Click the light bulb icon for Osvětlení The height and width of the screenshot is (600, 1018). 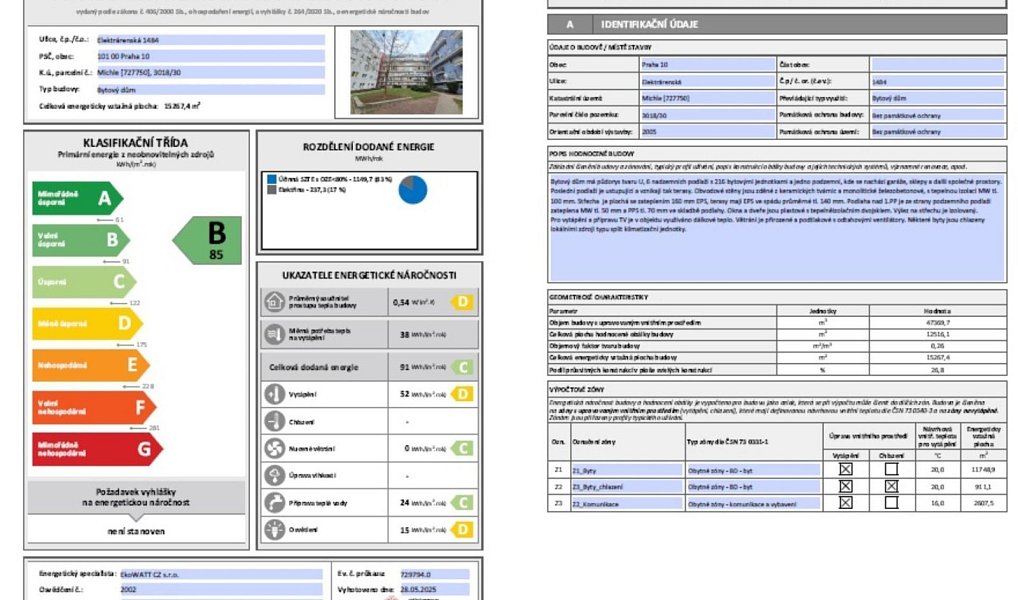[x=275, y=530]
